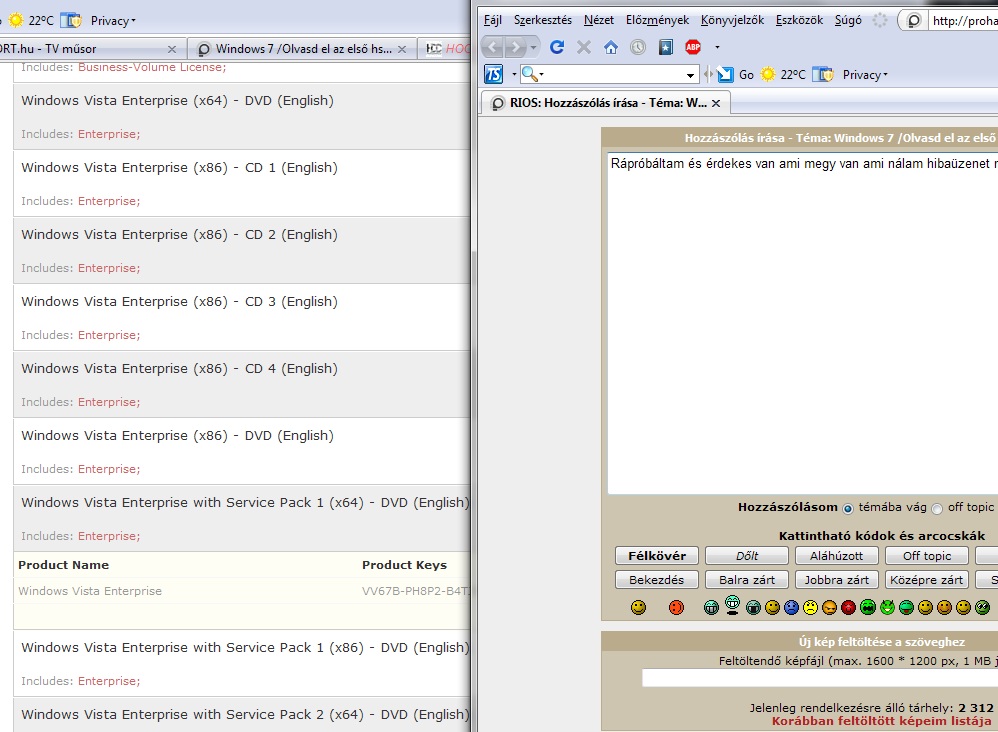
Task: Click the 'Jobbra zárt' button
Action: 836,580
